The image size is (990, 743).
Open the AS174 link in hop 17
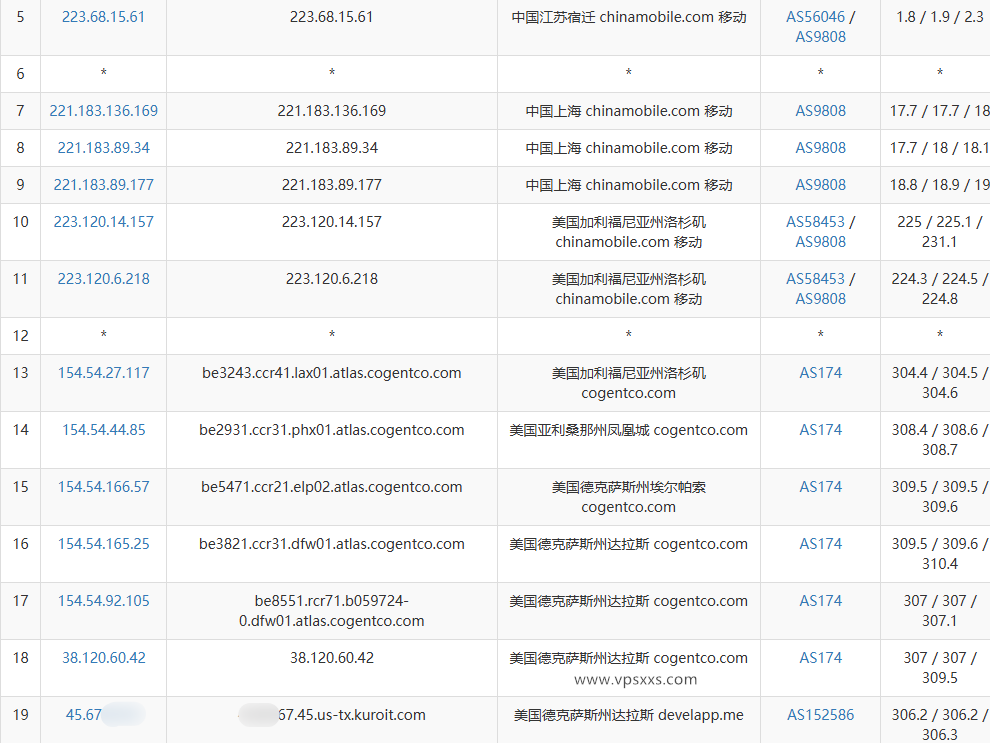[820, 601]
